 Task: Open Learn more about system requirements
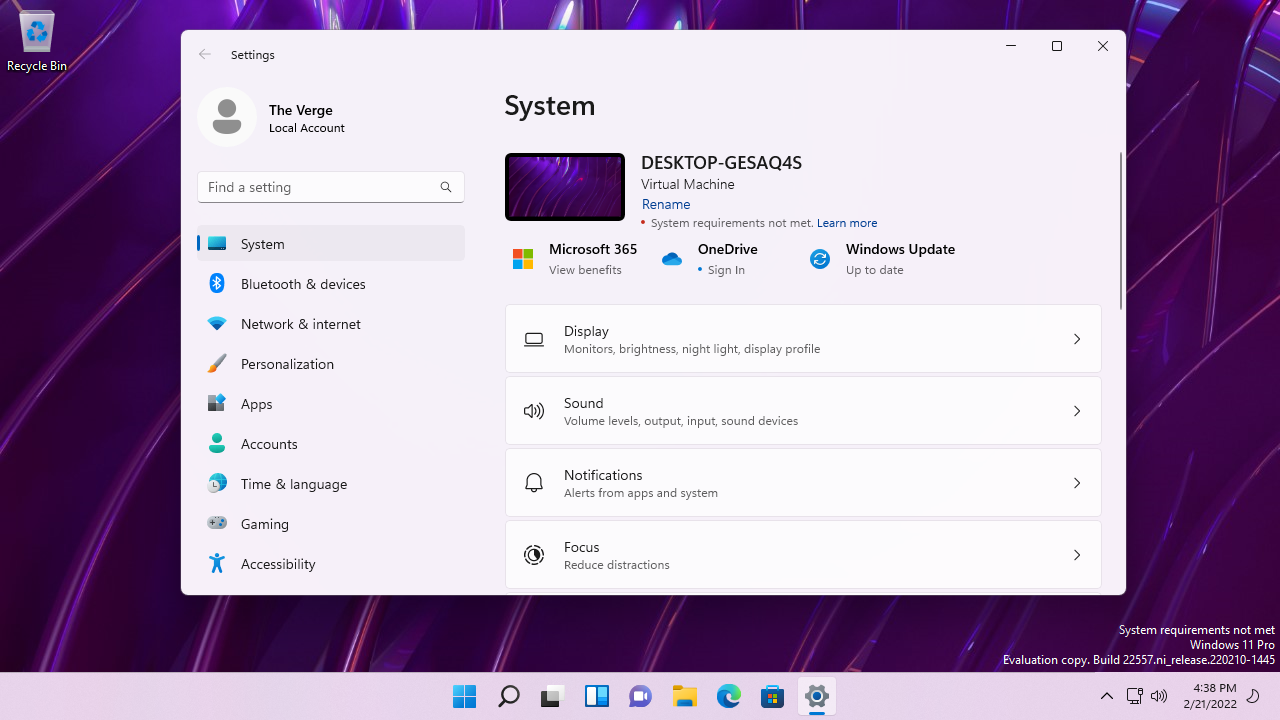coord(846,222)
